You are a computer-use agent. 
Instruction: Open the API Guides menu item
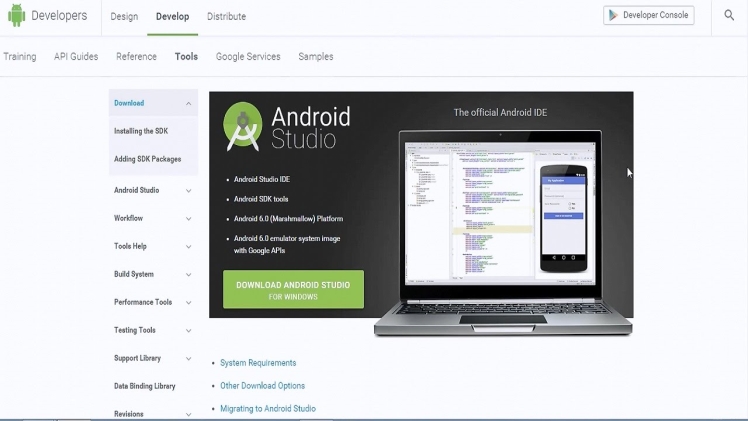point(76,57)
